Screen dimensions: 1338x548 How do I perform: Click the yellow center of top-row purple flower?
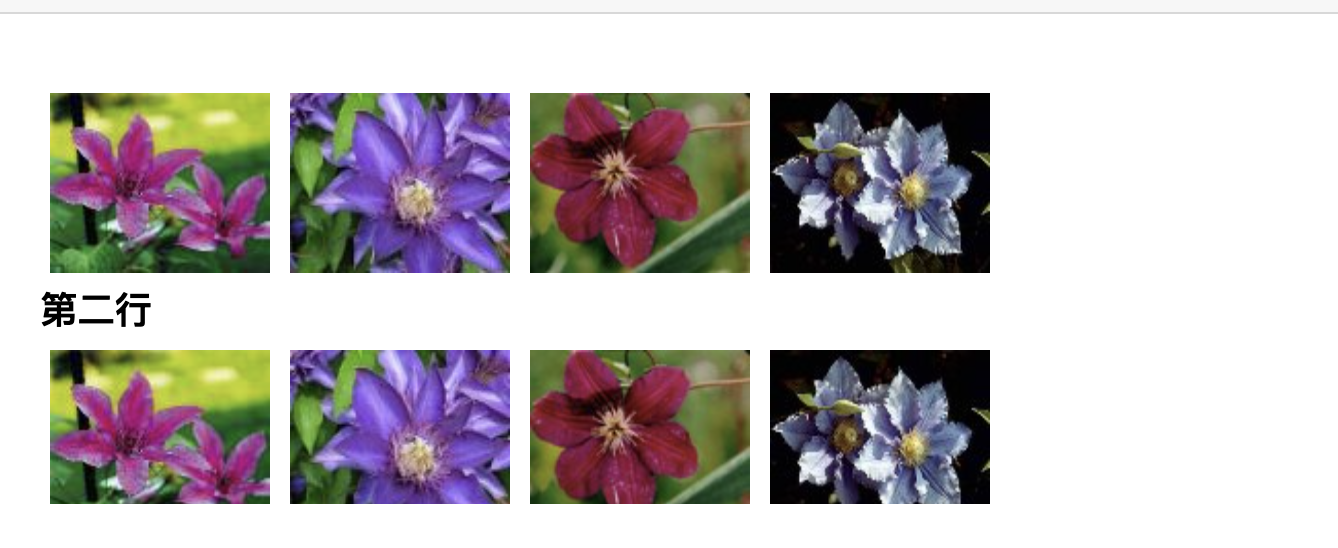click(417, 201)
